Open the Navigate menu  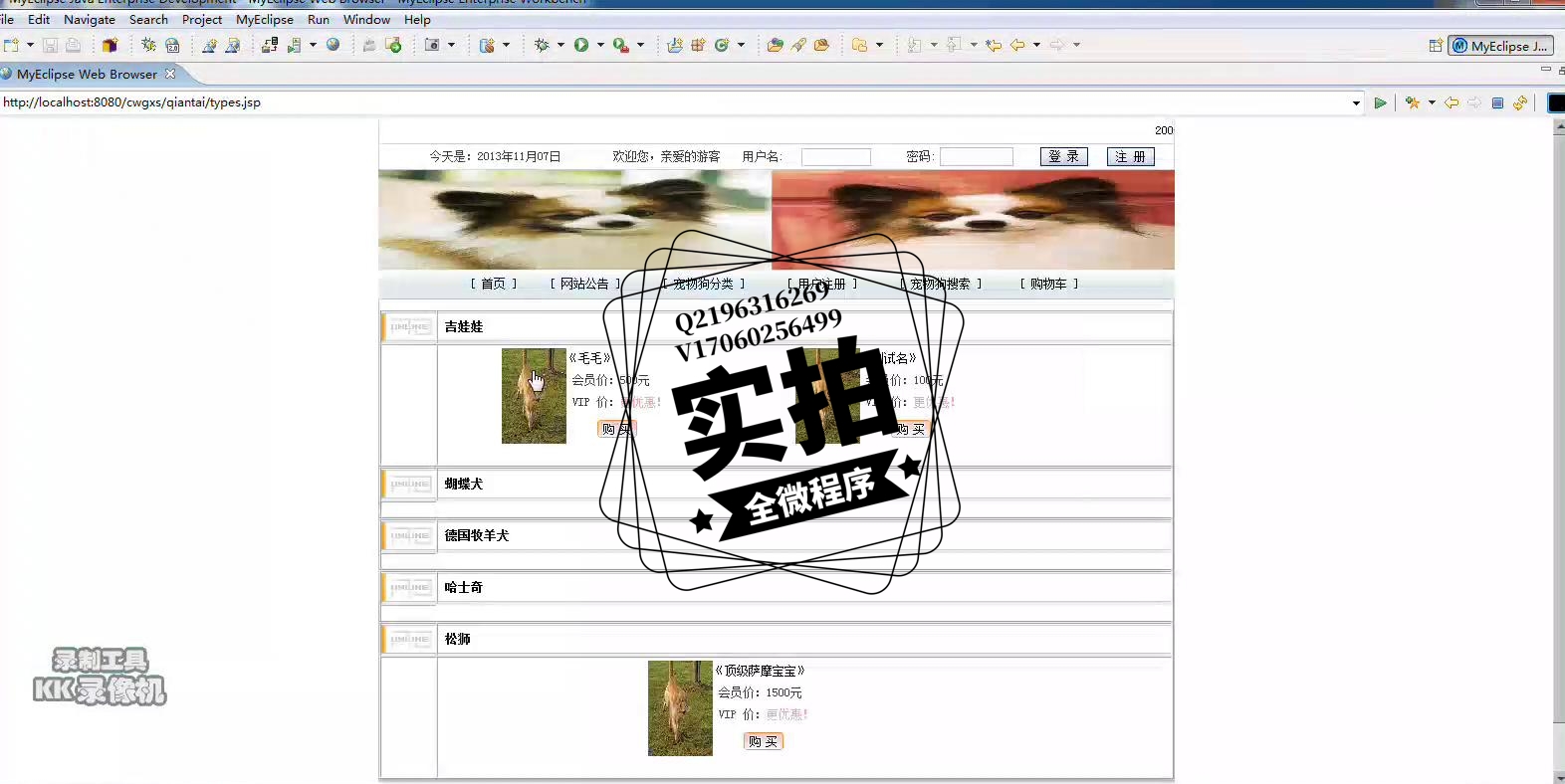pyautogui.click(x=90, y=19)
